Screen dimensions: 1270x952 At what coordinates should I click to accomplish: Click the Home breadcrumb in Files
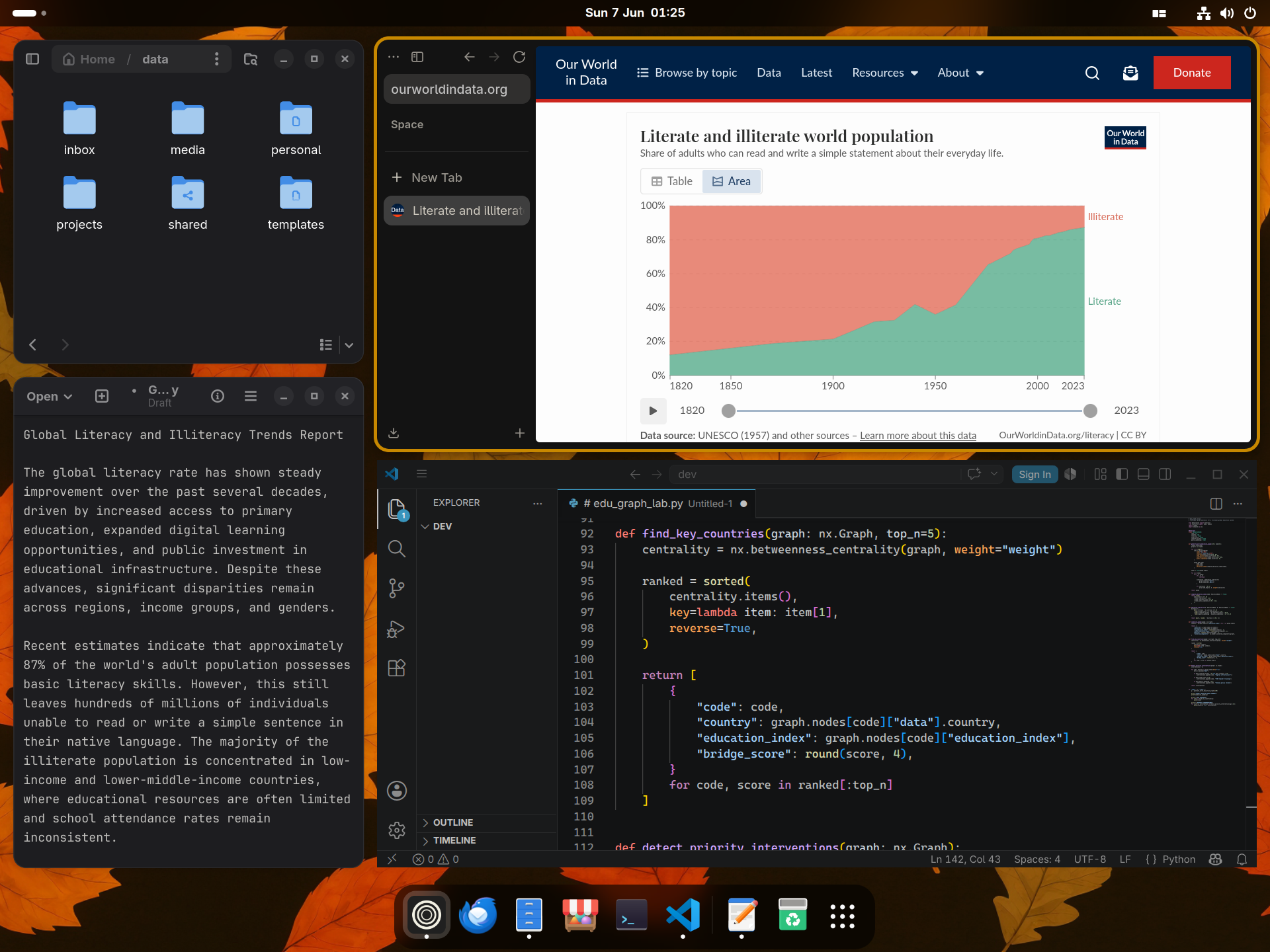click(89, 59)
